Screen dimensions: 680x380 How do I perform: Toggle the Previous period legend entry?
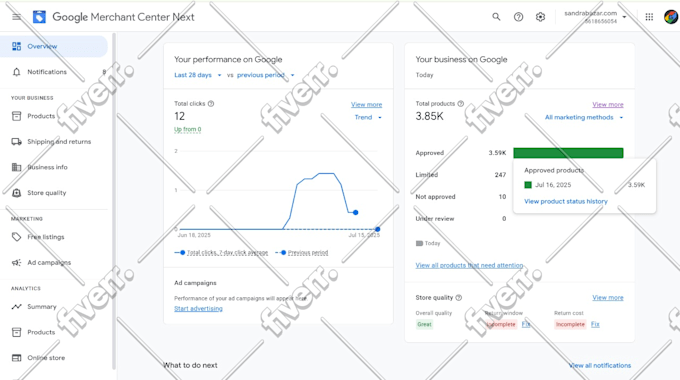coord(302,252)
